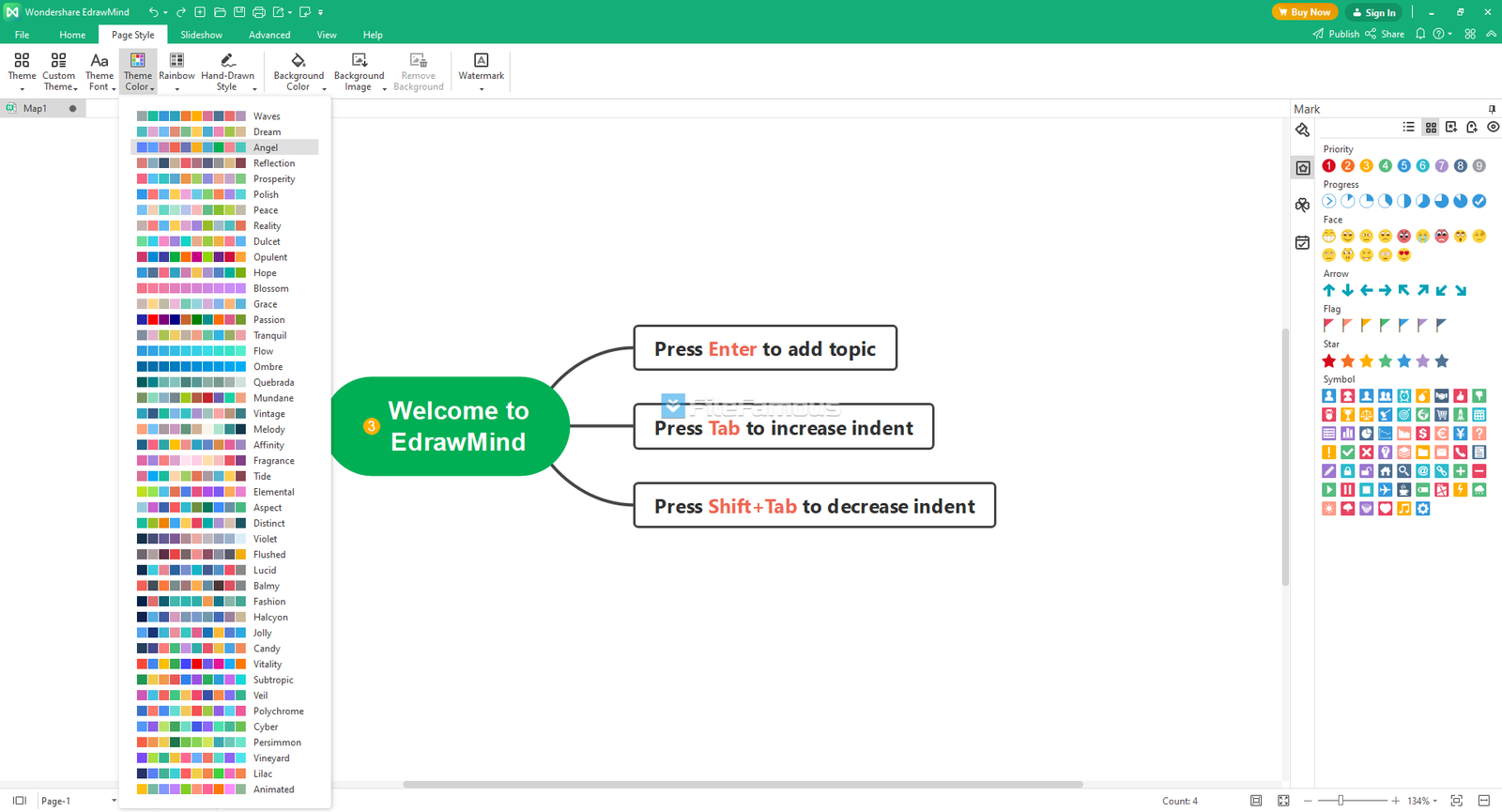Select the completed progress check mark
The height and width of the screenshot is (812, 1502).
coord(1479,201)
